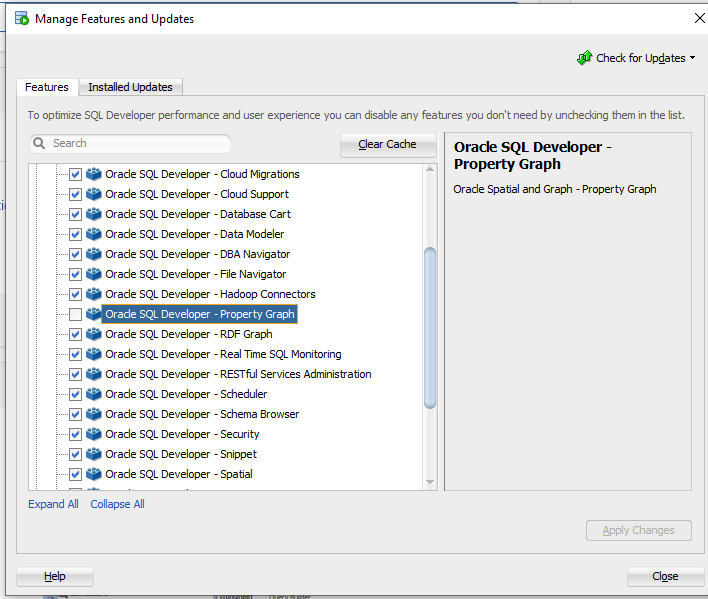Disable the Hadoop Connectors checkbox
Screen dimensions: 708x599
[75, 294]
